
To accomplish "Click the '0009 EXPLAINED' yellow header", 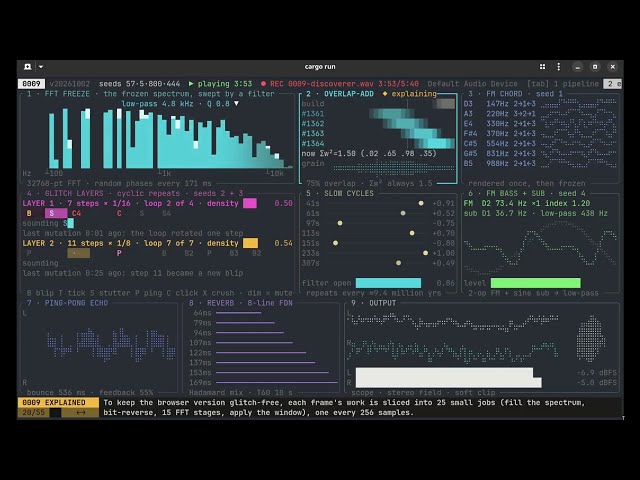I will [58, 402].
